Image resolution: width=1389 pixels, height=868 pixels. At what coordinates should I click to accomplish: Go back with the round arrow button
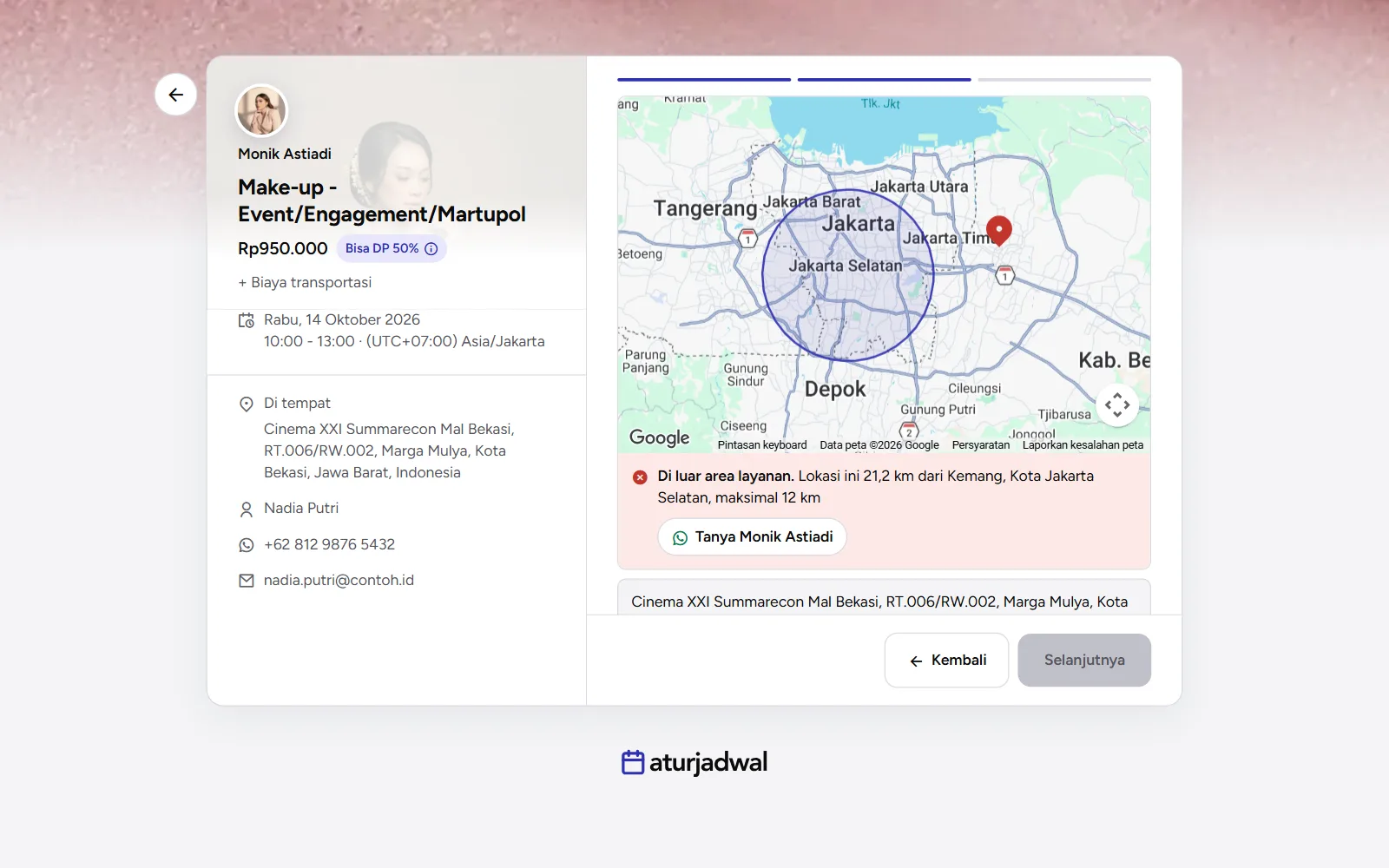tap(175, 95)
